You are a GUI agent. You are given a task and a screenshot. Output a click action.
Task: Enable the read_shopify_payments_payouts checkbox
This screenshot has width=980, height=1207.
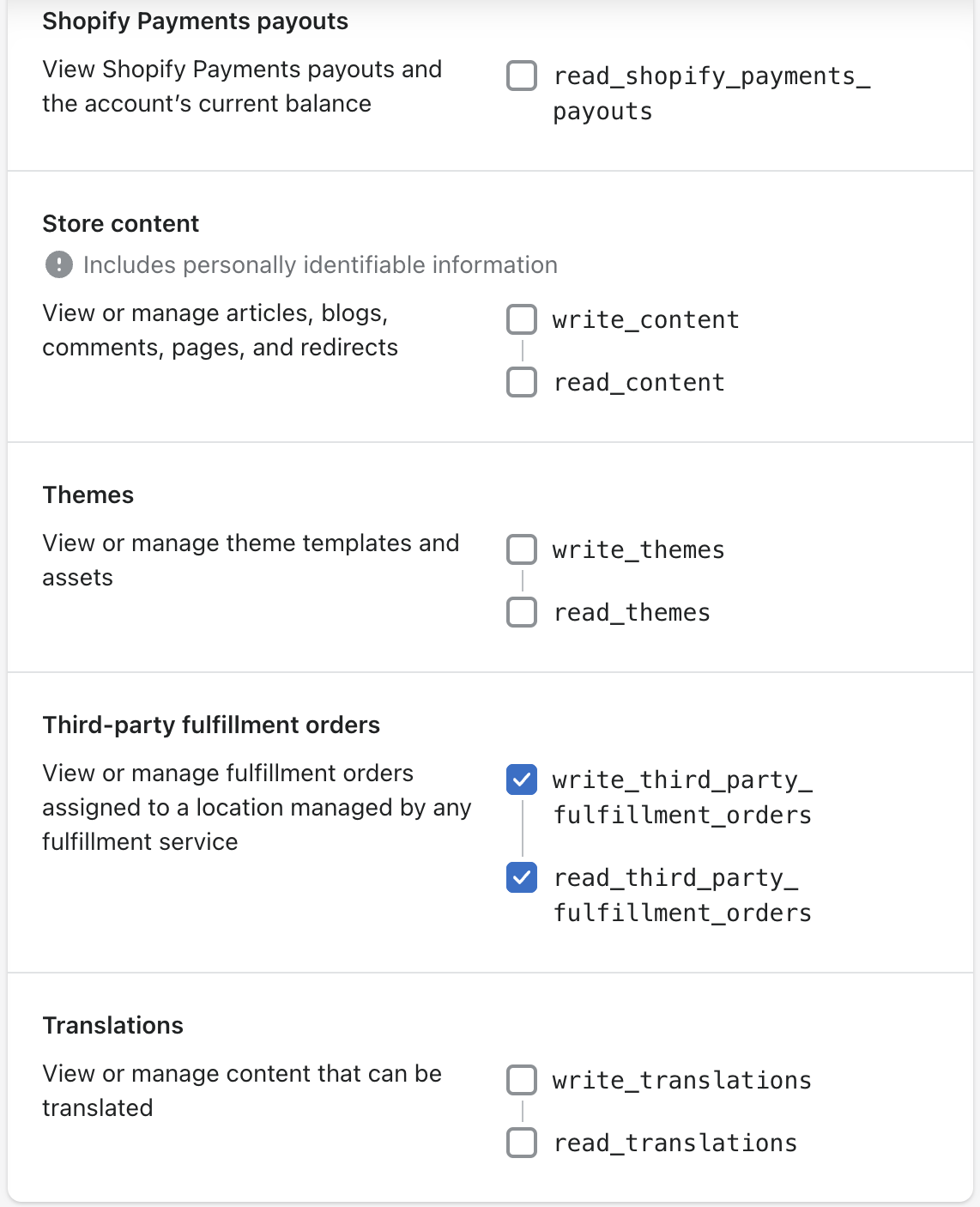[x=522, y=76]
